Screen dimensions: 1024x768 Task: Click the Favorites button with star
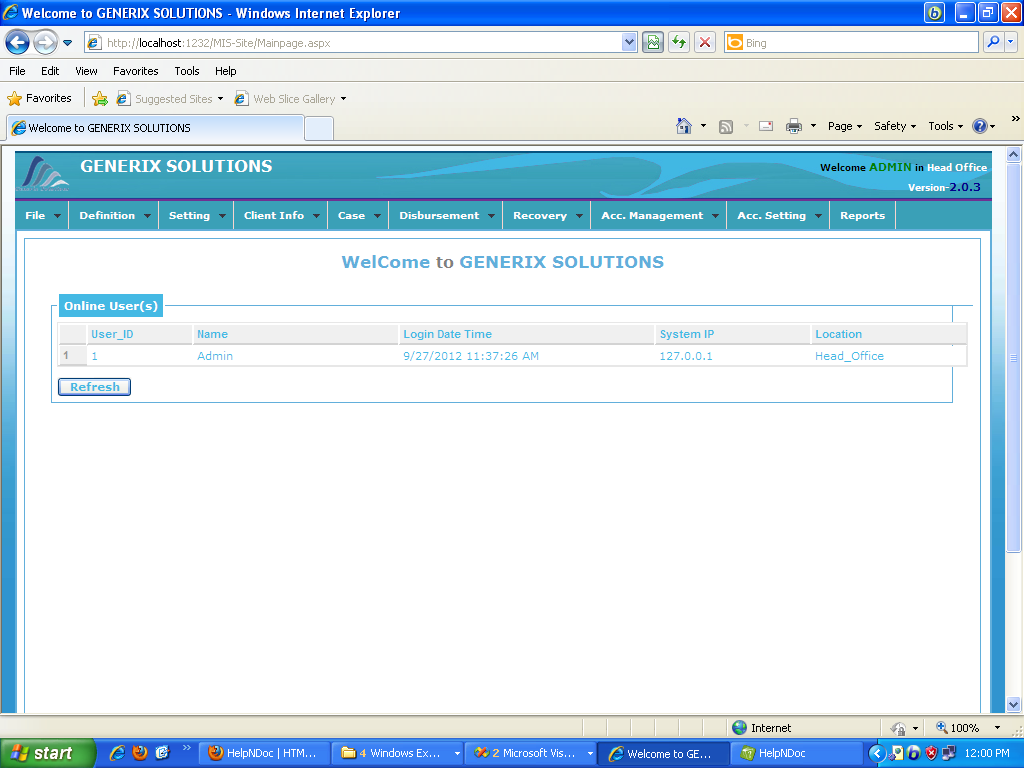(40, 99)
